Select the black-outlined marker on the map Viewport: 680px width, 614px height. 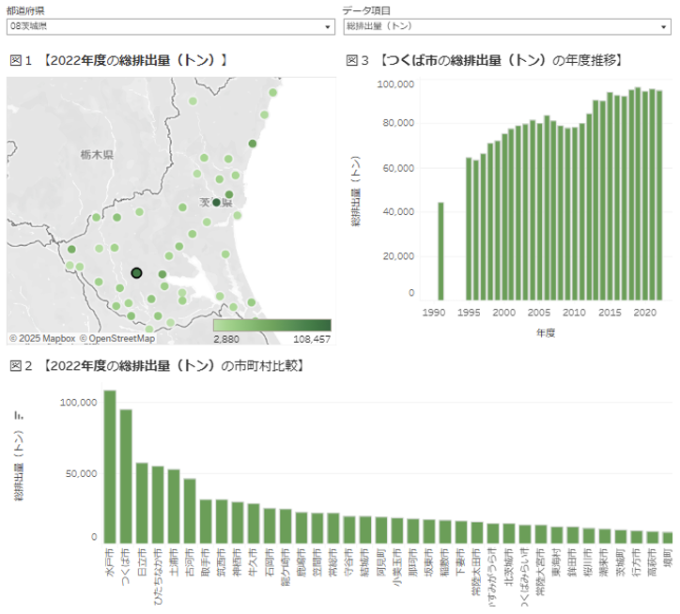[137, 273]
